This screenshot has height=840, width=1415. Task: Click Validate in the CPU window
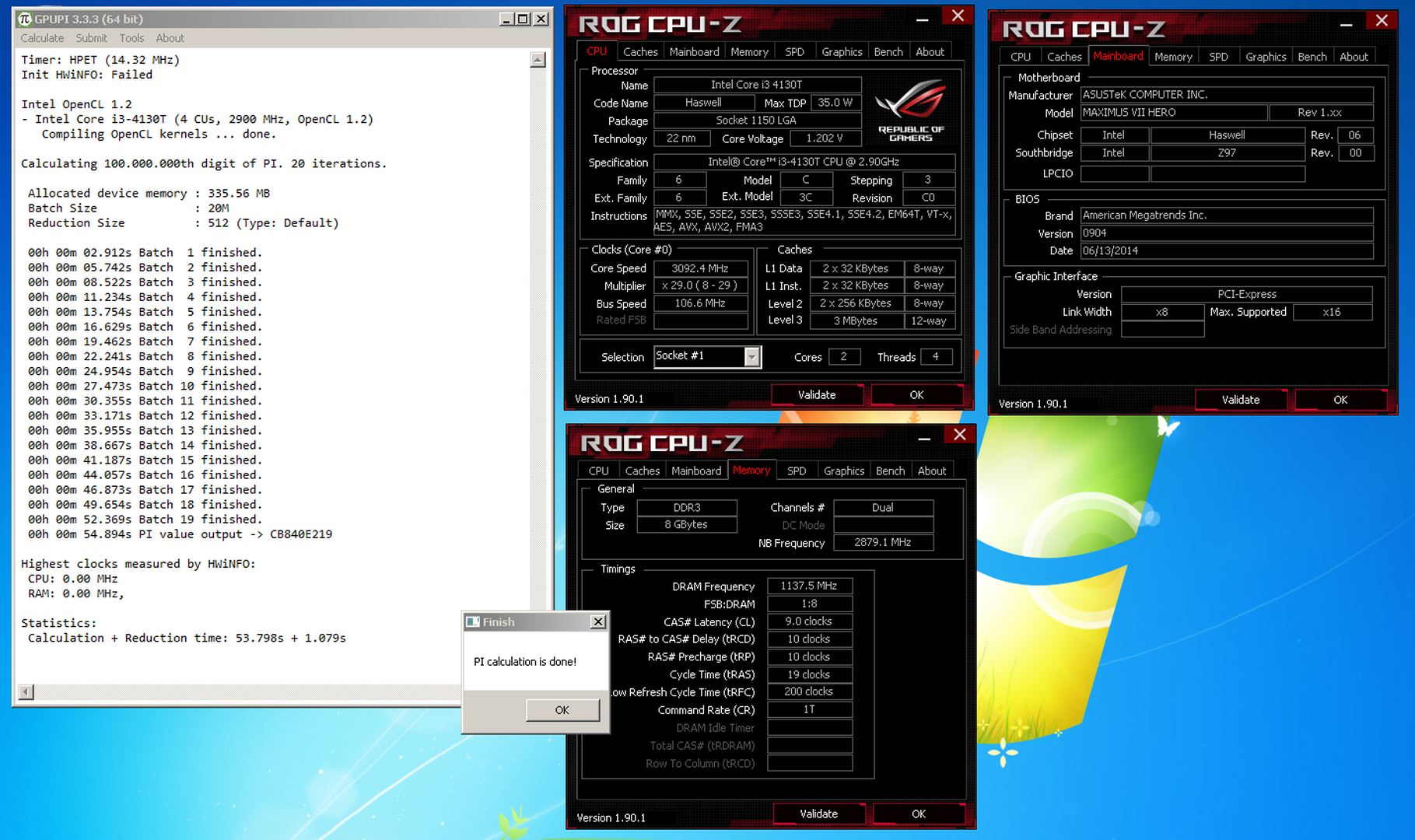[x=817, y=395]
